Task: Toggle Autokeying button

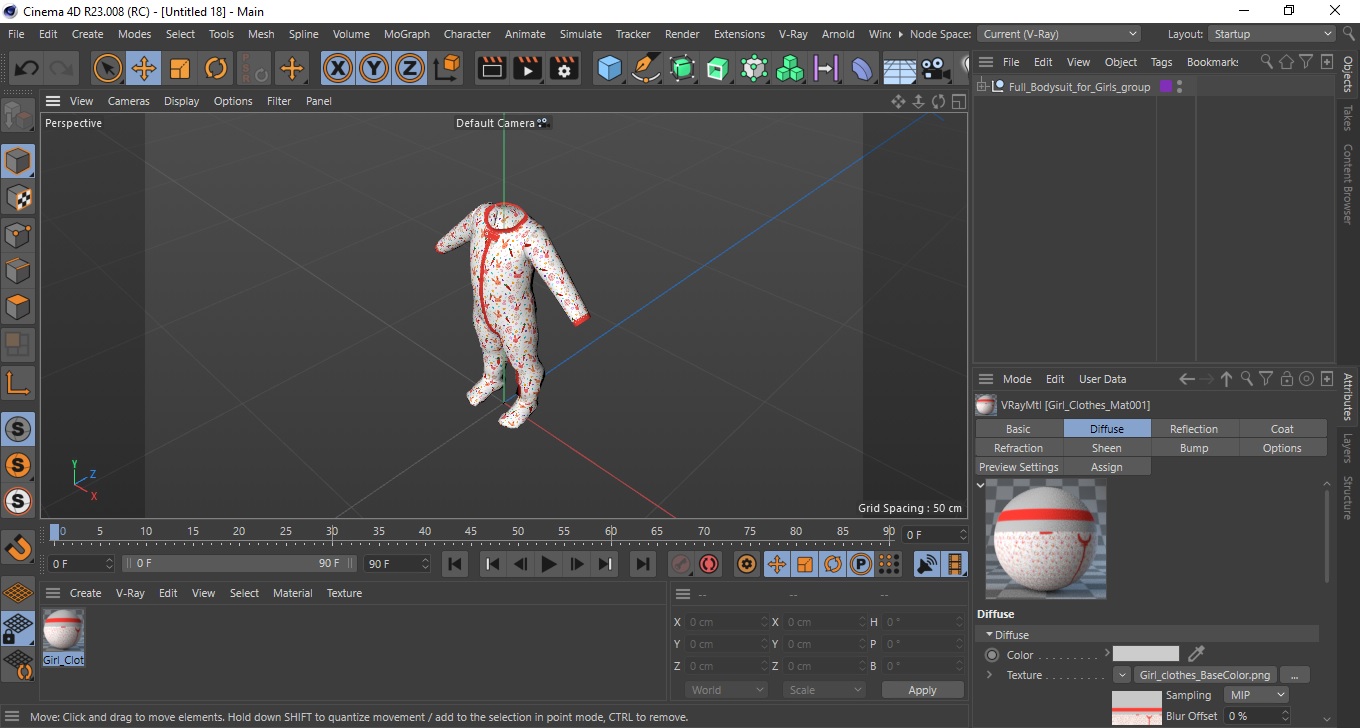Action: tap(709, 564)
